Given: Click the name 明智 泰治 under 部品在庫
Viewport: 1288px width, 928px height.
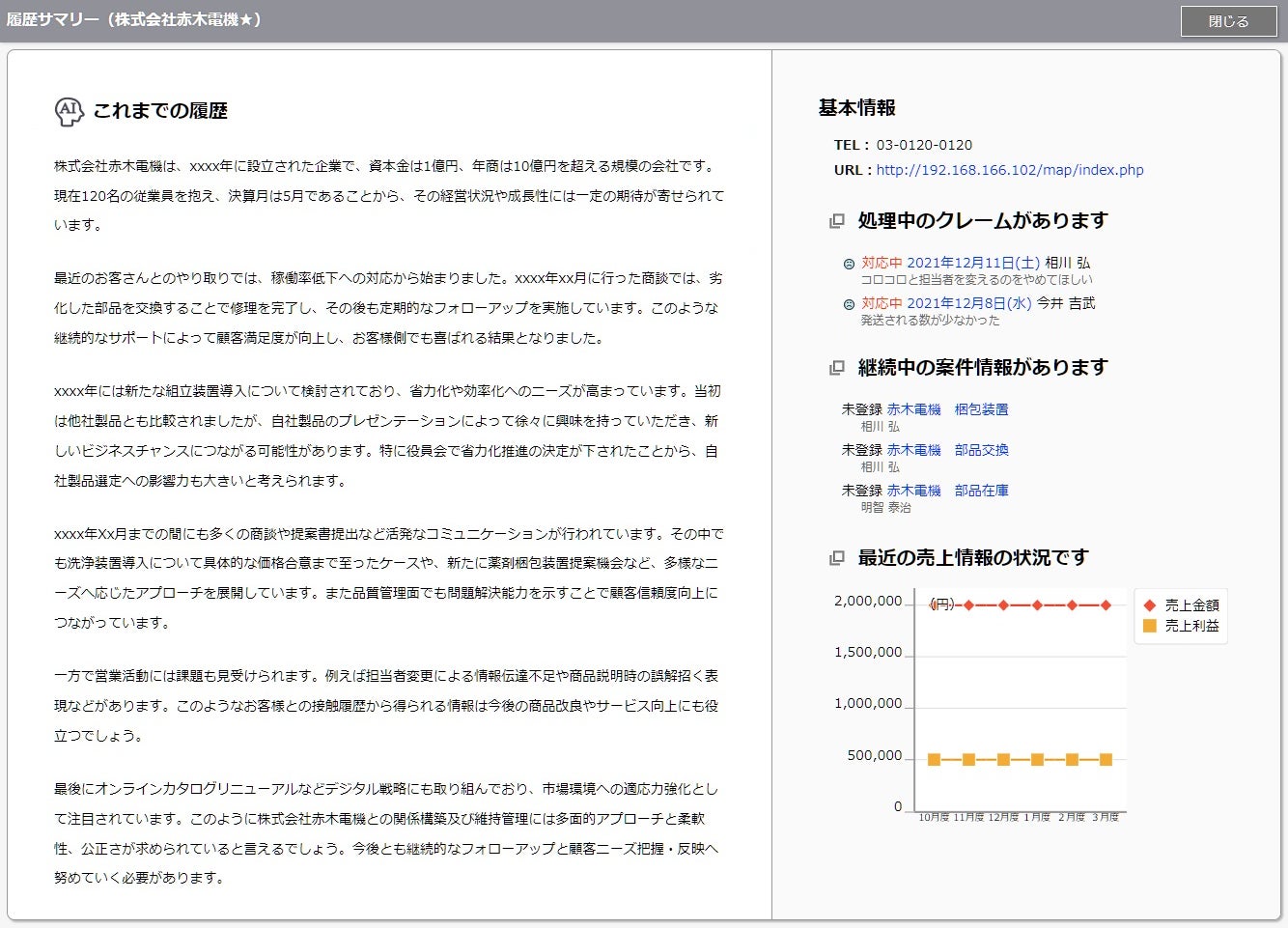Looking at the screenshot, I should (x=886, y=508).
